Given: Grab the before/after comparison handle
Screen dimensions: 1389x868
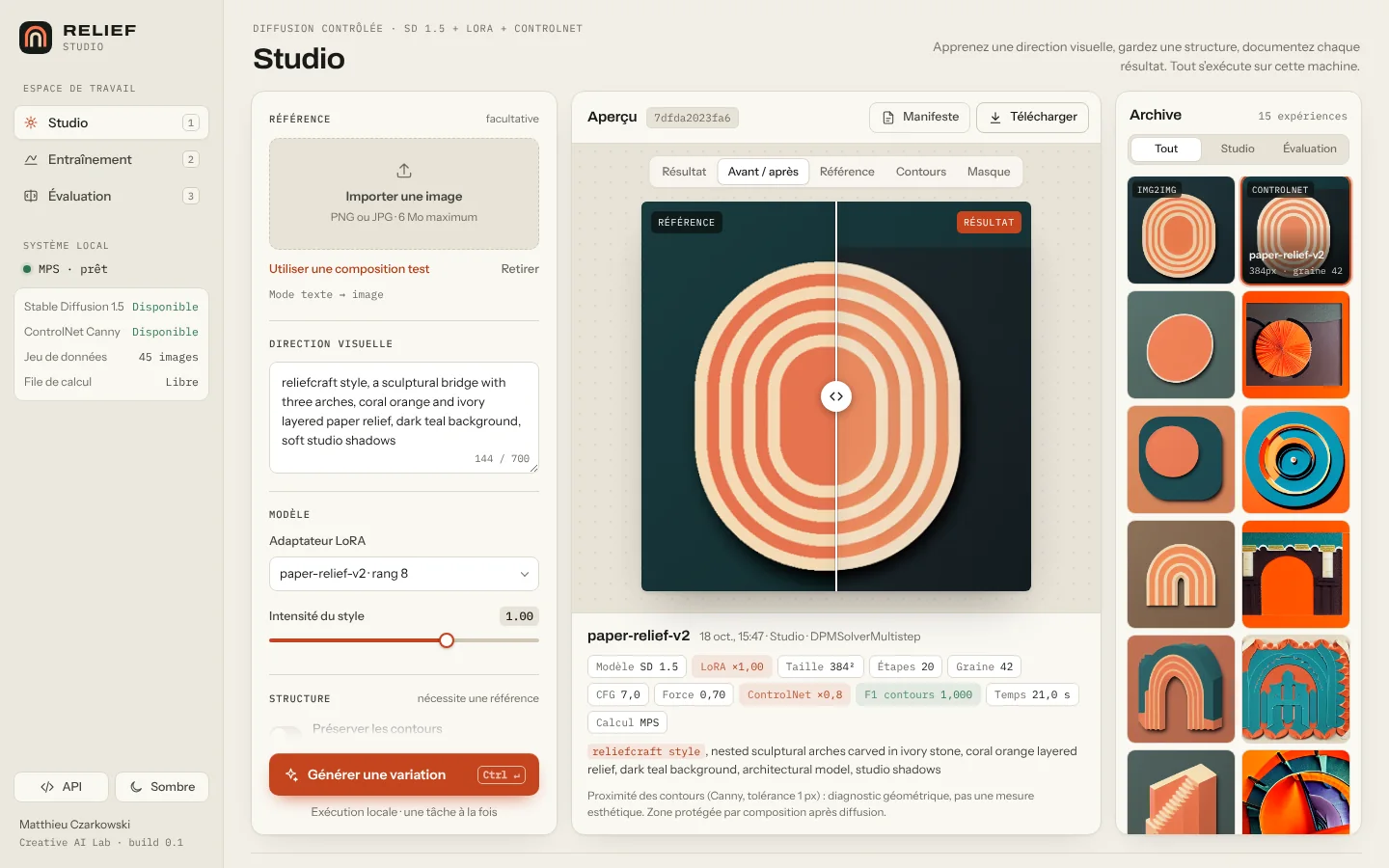Looking at the screenshot, I should [836, 396].
